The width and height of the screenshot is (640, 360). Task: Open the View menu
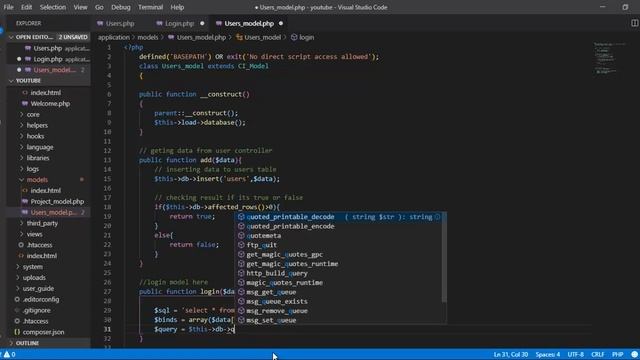tap(80, 7)
